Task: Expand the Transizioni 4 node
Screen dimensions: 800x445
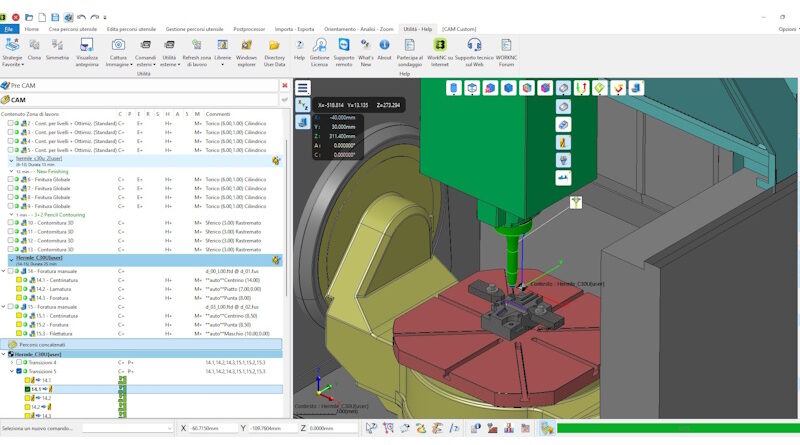Action: click(x=12, y=362)
